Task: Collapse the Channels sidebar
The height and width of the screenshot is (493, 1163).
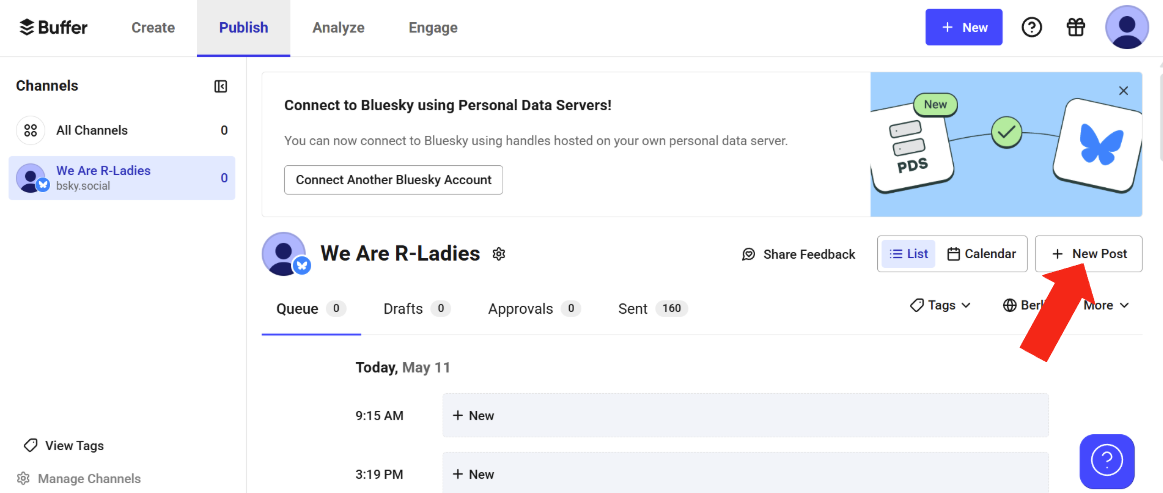Action: pyautogui.click(x=220, y=86)
